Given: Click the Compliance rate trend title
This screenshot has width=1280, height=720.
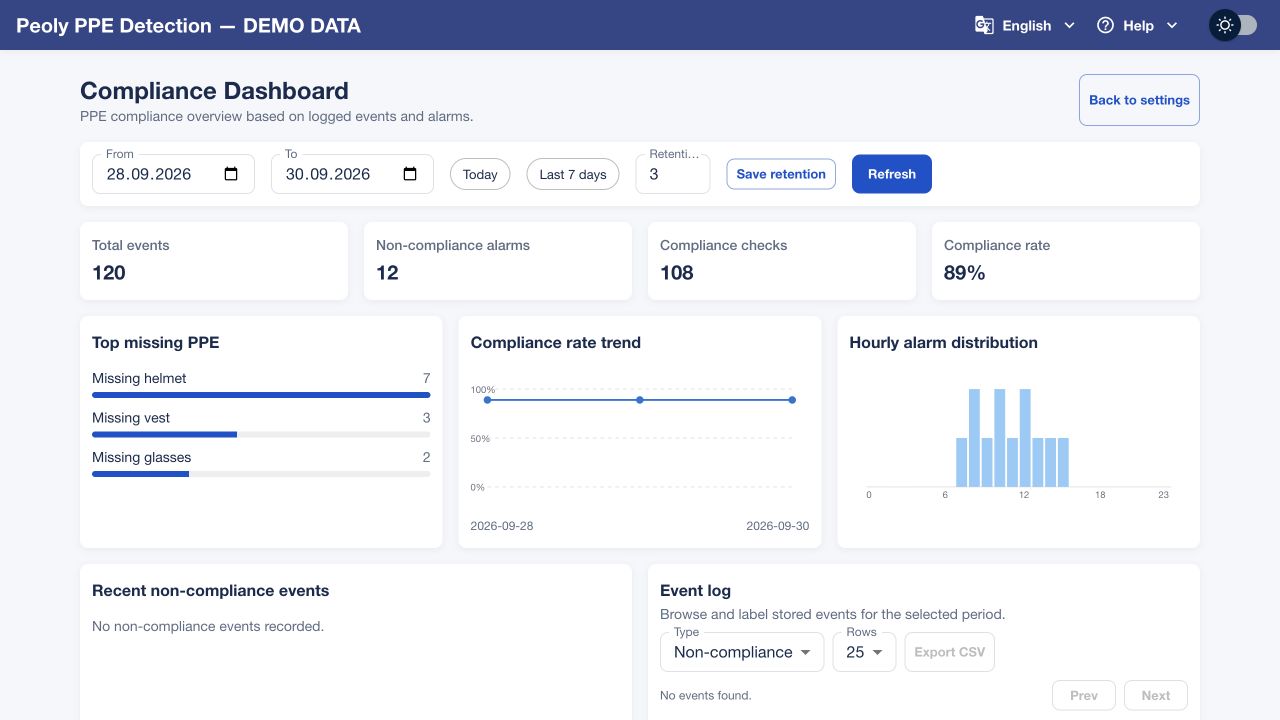Looking at the screenshot, I should click(x=556, y=342).
